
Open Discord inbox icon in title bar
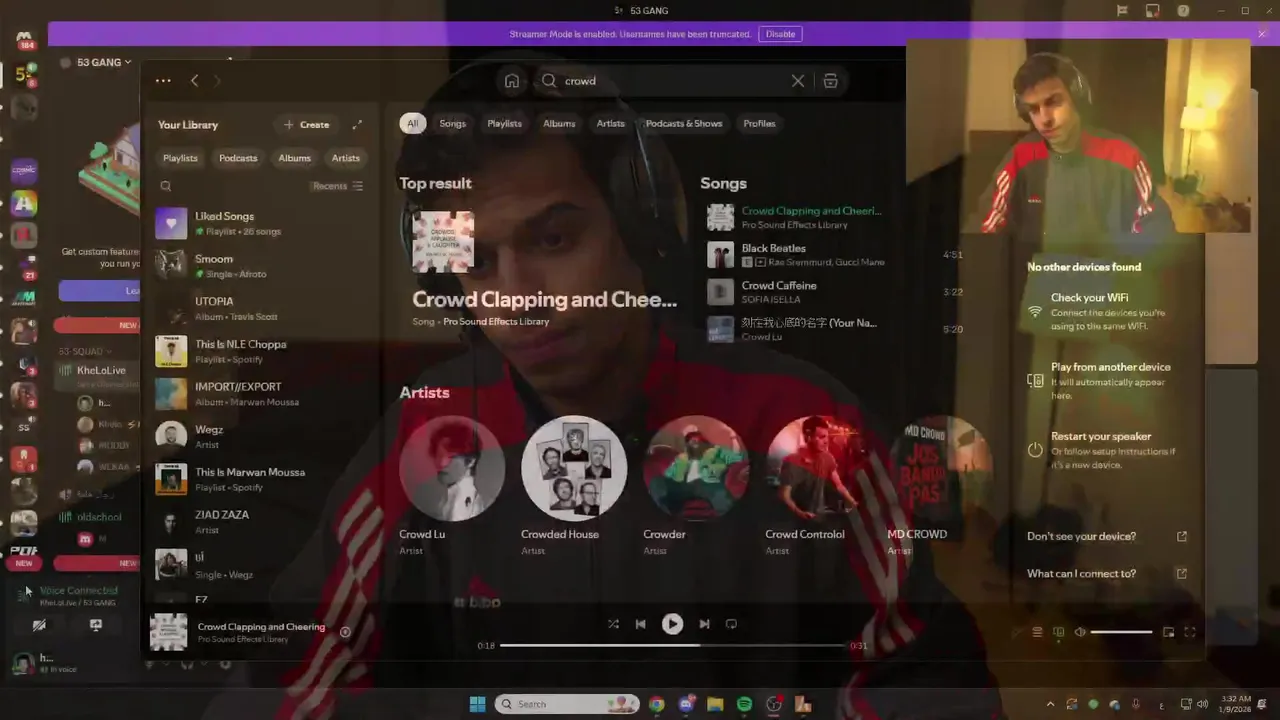point(1153,11)
